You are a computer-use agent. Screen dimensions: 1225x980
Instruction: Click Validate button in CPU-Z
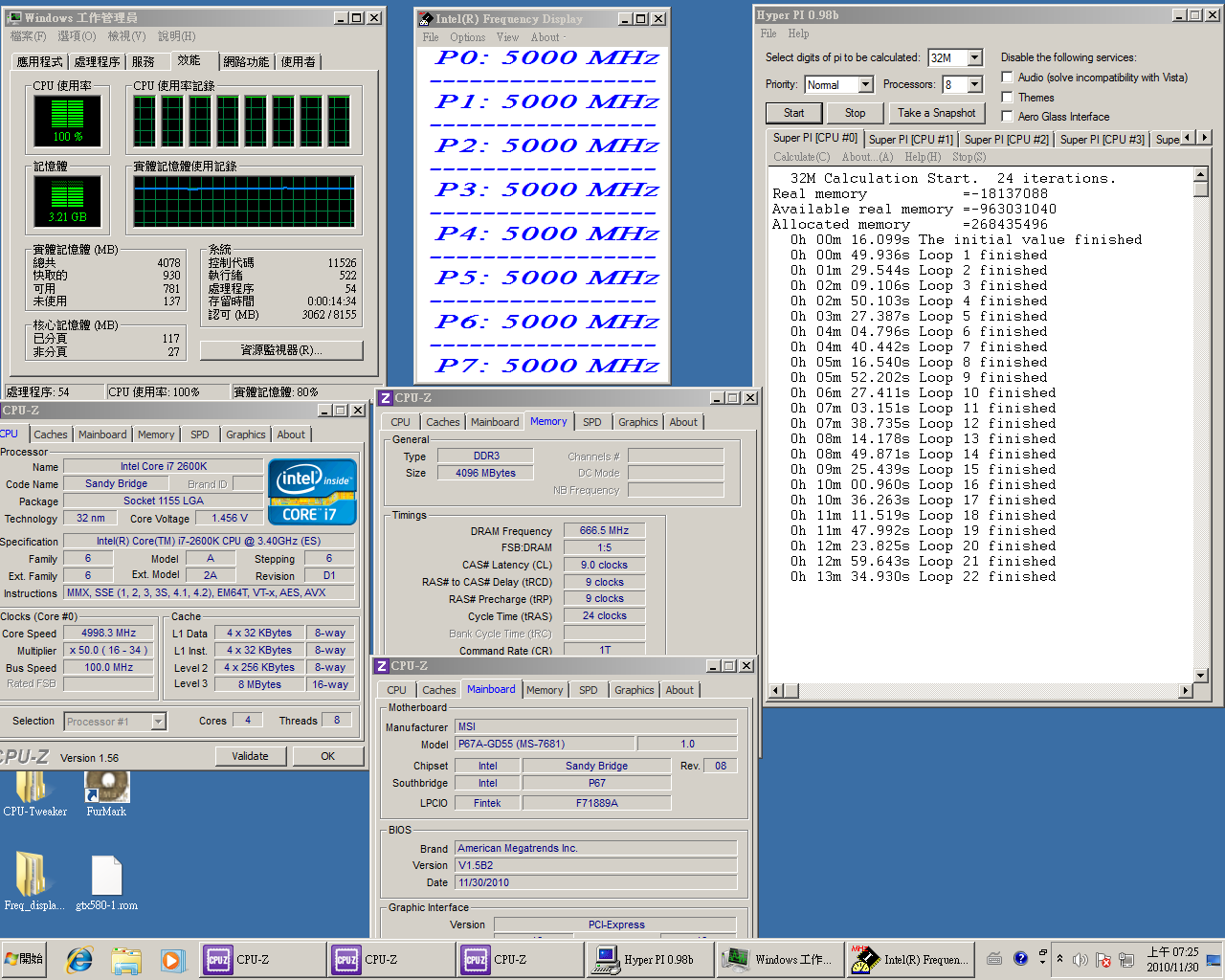click(250, 756)
